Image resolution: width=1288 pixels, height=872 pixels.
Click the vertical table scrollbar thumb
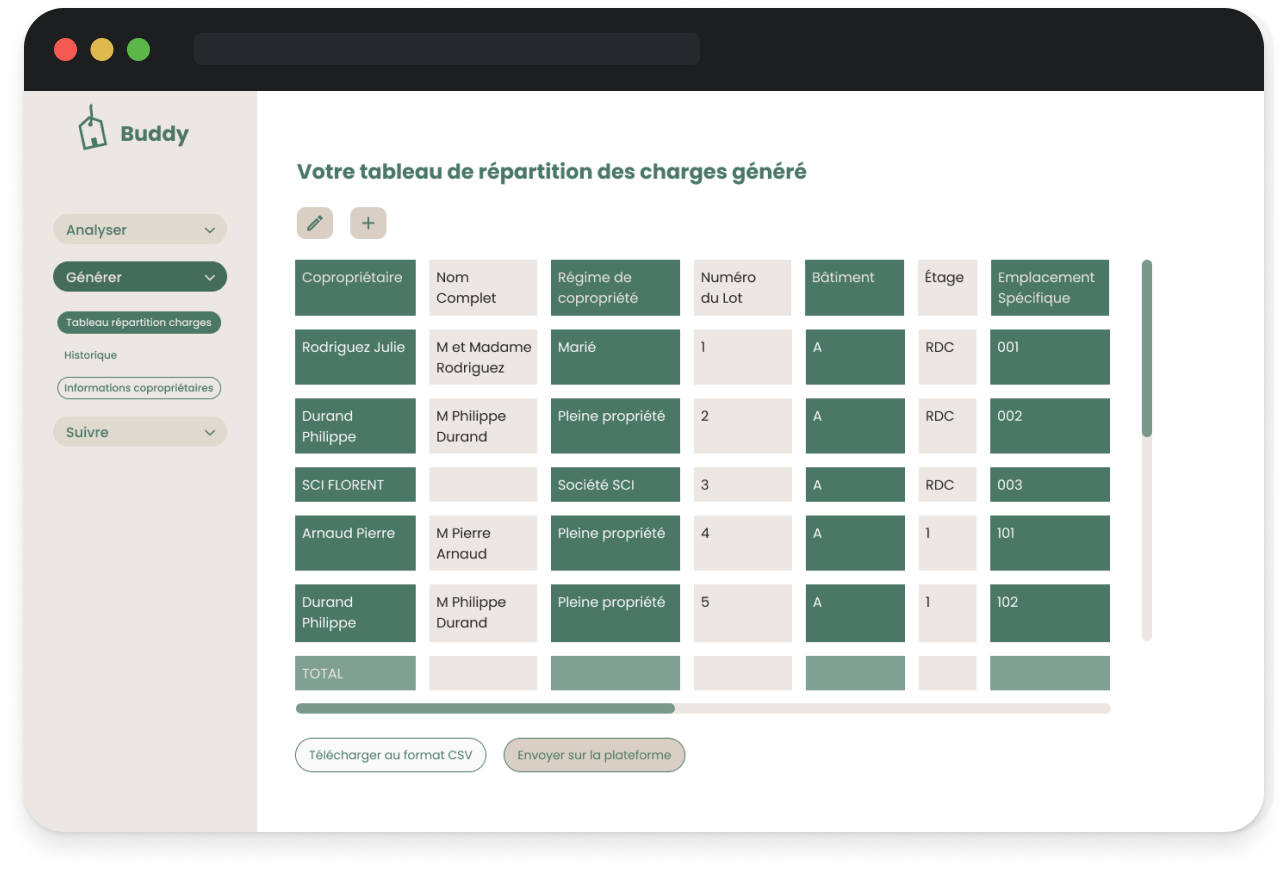(x=1147, y=348)
